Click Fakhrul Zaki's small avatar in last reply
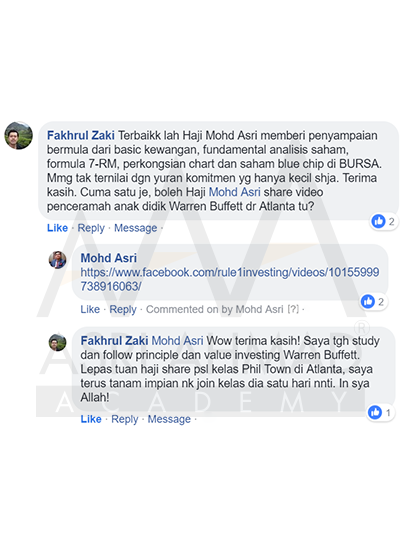The image size is (402, 552). click(57, 343)
